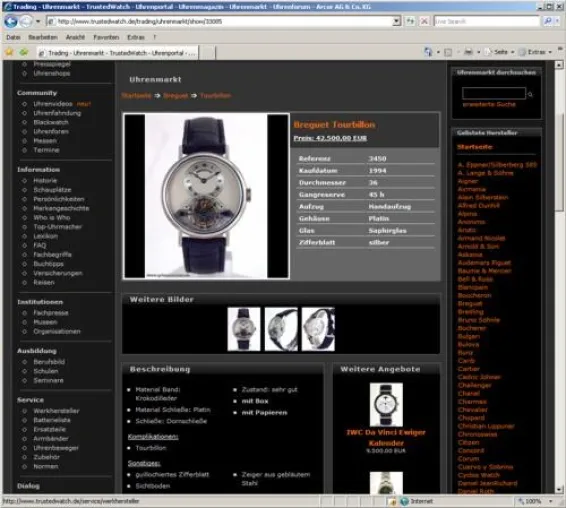Open the Seite dropdown menu
The image size is (566, 508).
[x=500, y=52]
